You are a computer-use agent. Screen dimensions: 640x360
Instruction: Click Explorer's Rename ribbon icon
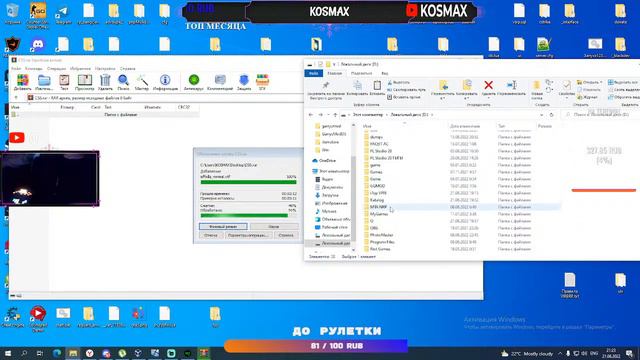[511, 85]
